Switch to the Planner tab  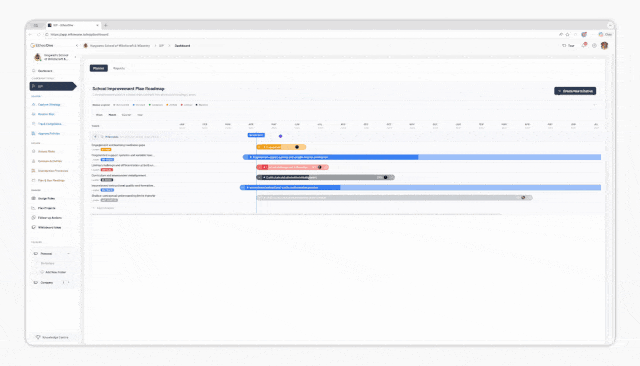tap(99, 68)
